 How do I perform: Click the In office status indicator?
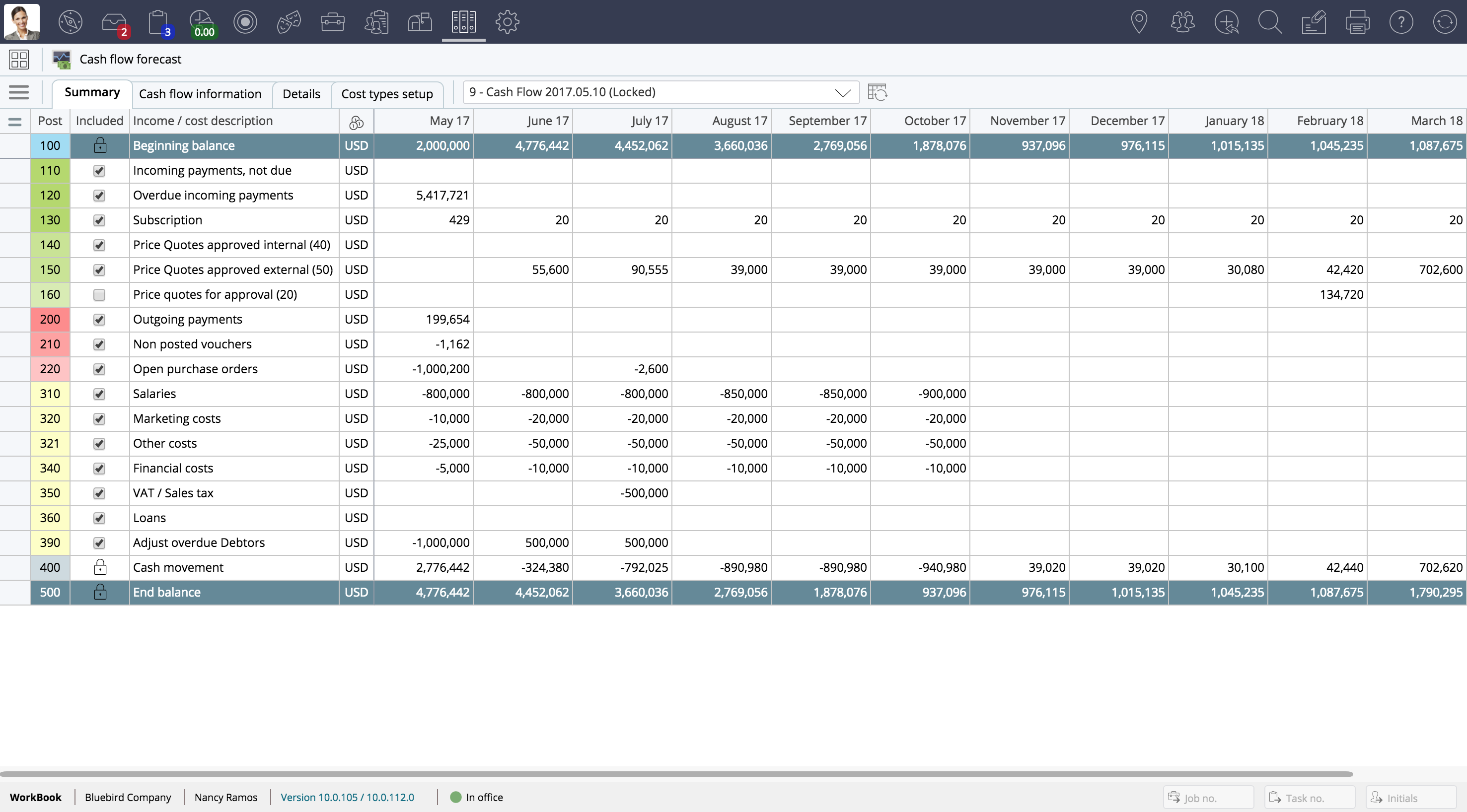pos(477,797)
